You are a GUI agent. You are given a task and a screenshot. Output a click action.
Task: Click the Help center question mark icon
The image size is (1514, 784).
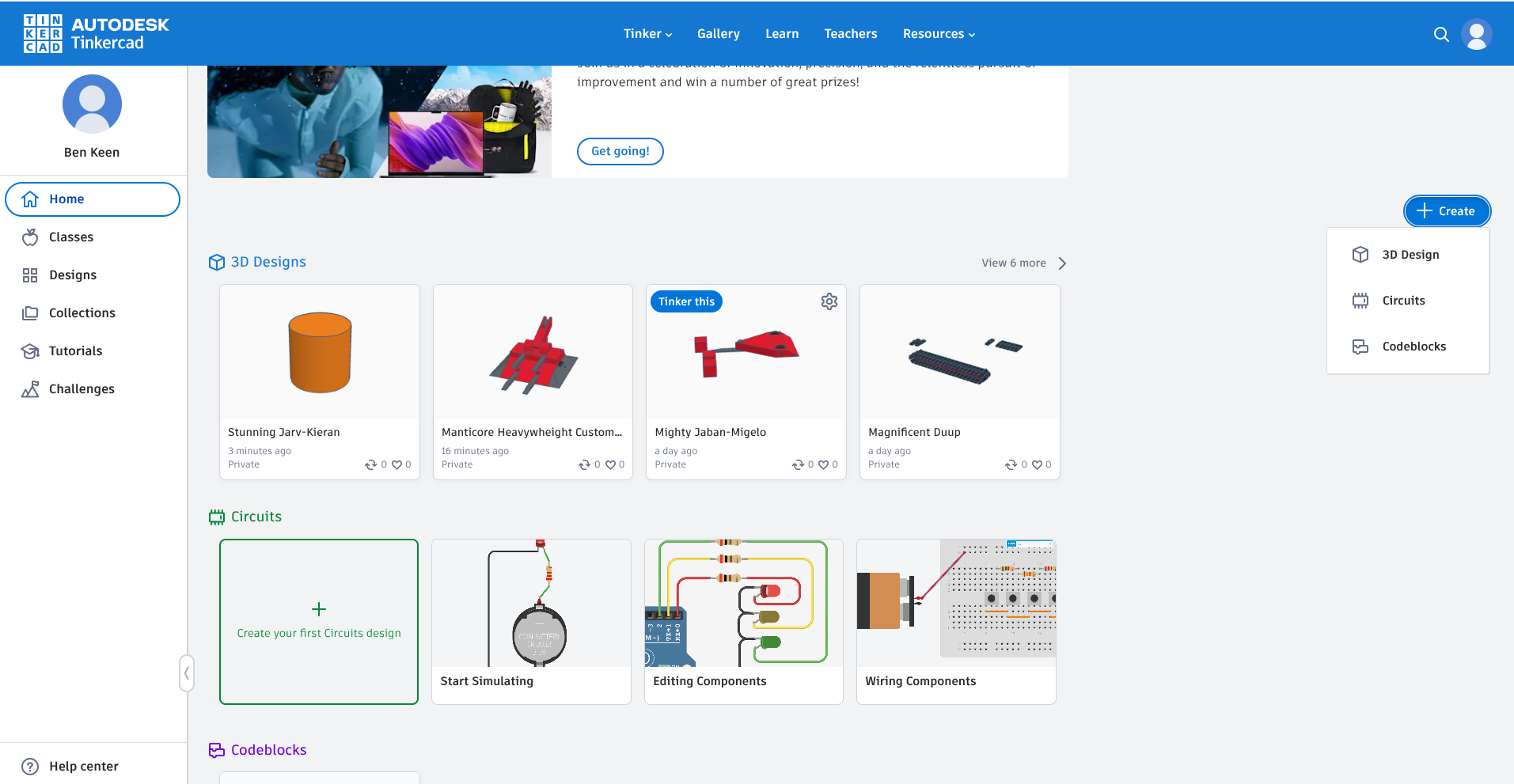[30, 767]
